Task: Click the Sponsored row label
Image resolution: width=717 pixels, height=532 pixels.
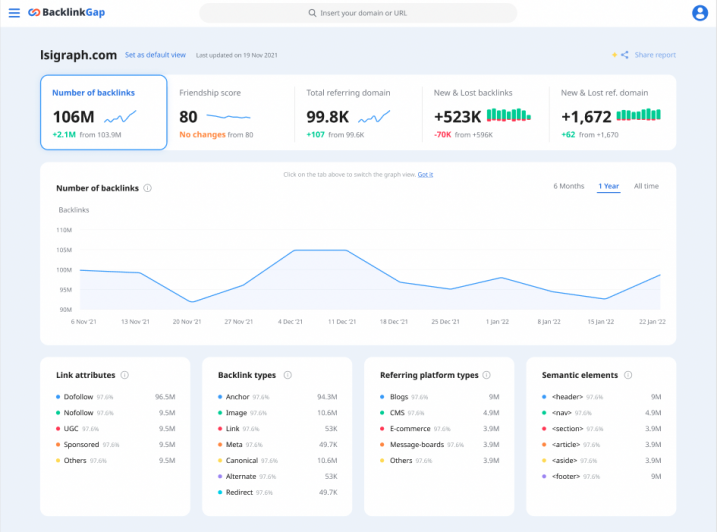Action: coord(81,445)
